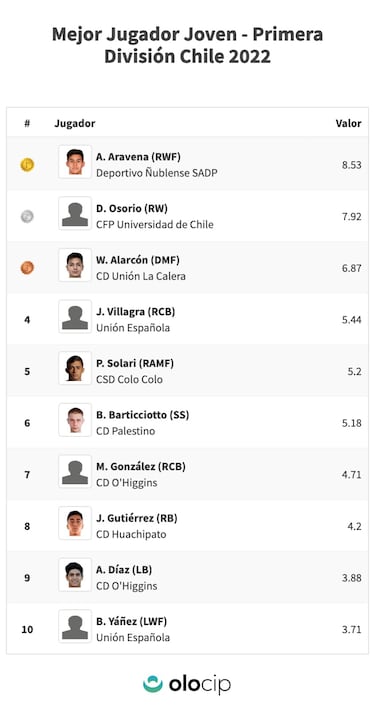Screen dimensions: 375x709
Task: Click the gold first-place medal icon
Action: [27, 165]
